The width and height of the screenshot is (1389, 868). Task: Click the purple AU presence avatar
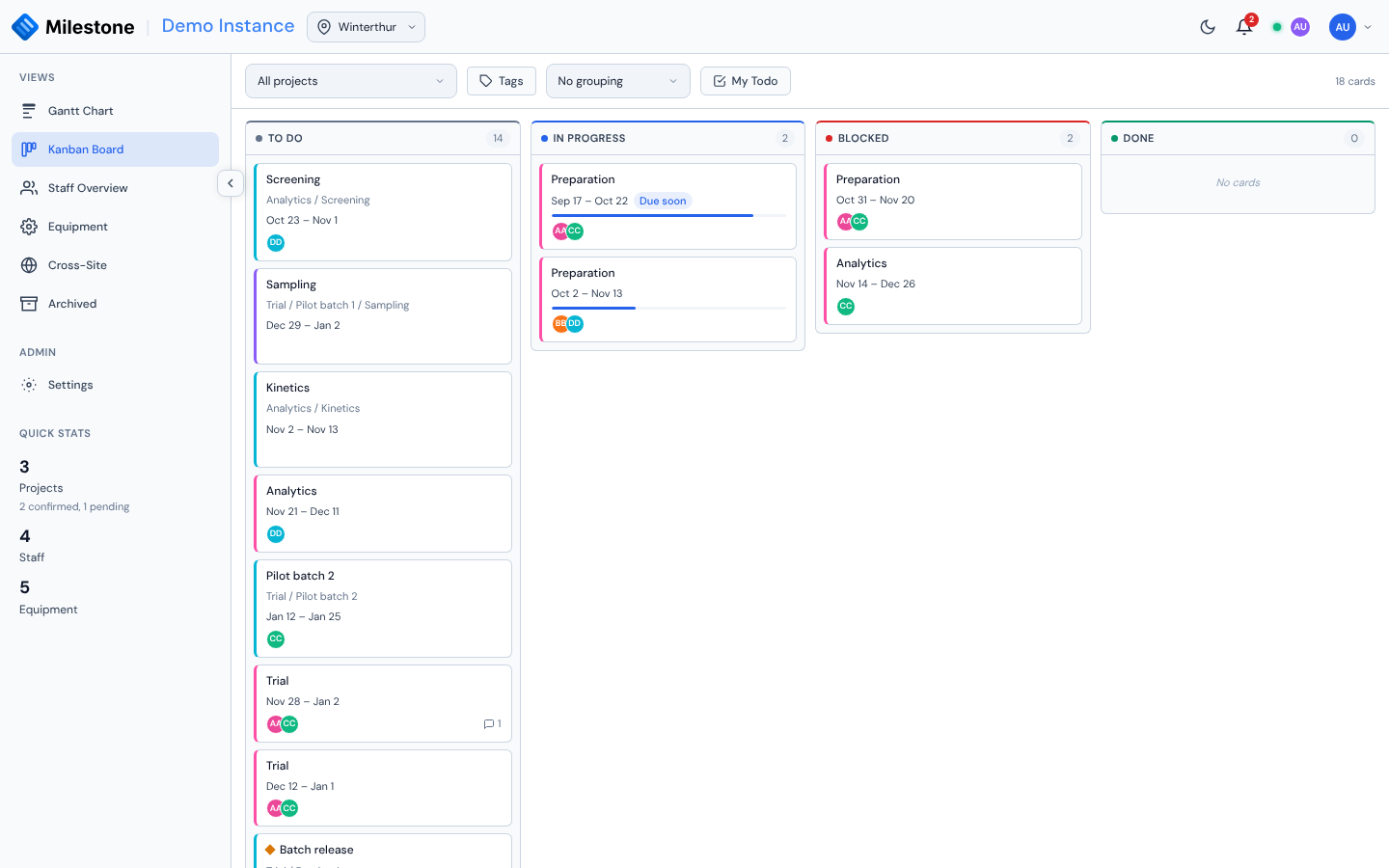pos(1300,27)
